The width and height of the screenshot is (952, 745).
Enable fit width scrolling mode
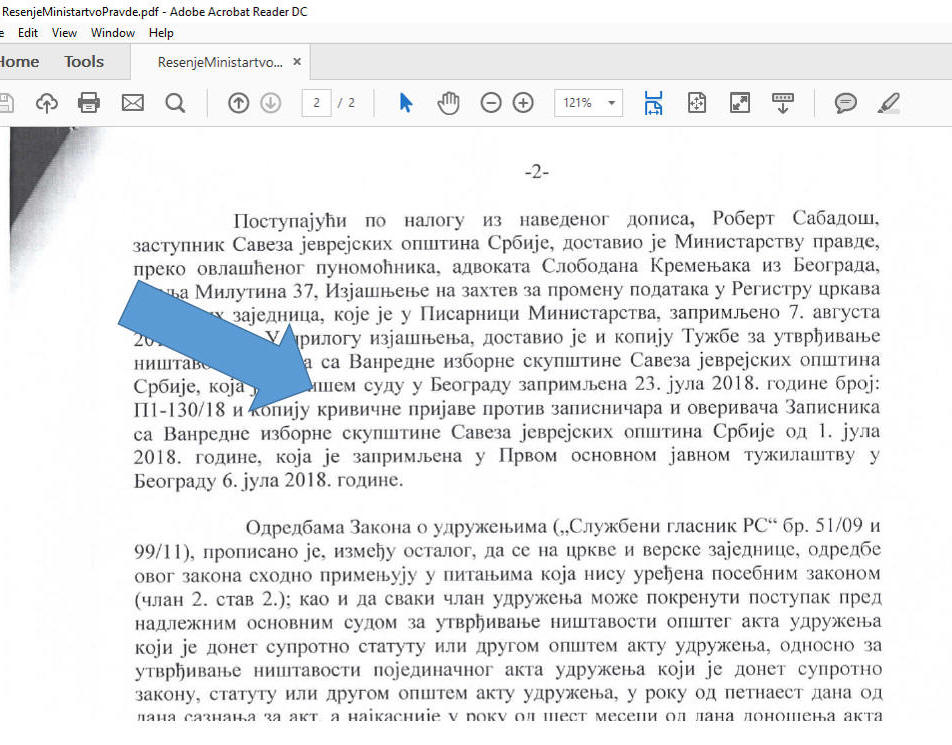653,103
